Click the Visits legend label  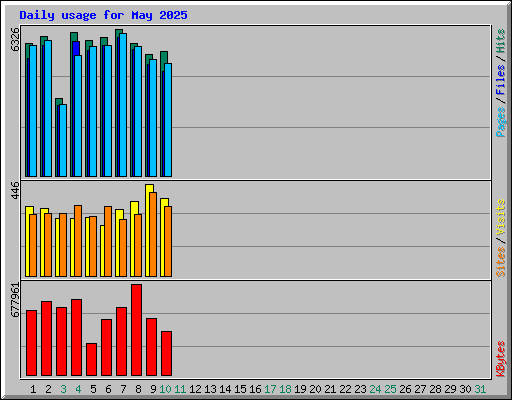[501, 217]
